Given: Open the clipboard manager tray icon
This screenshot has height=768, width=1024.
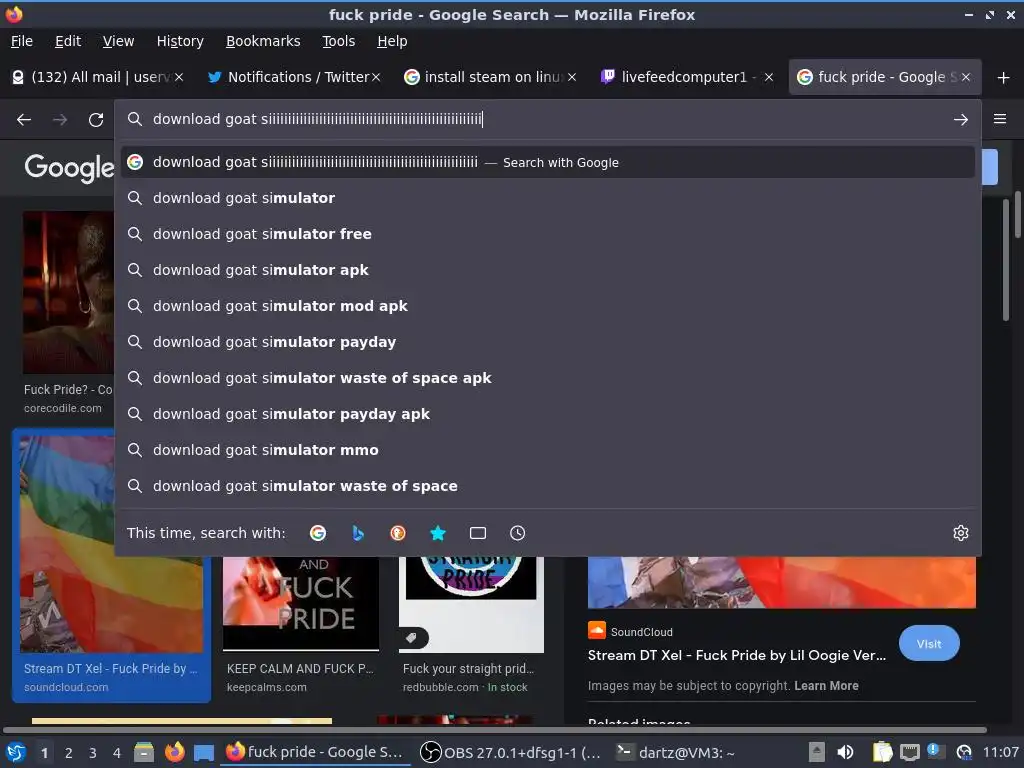Looking at the screenshot, I should coord(882,752).
